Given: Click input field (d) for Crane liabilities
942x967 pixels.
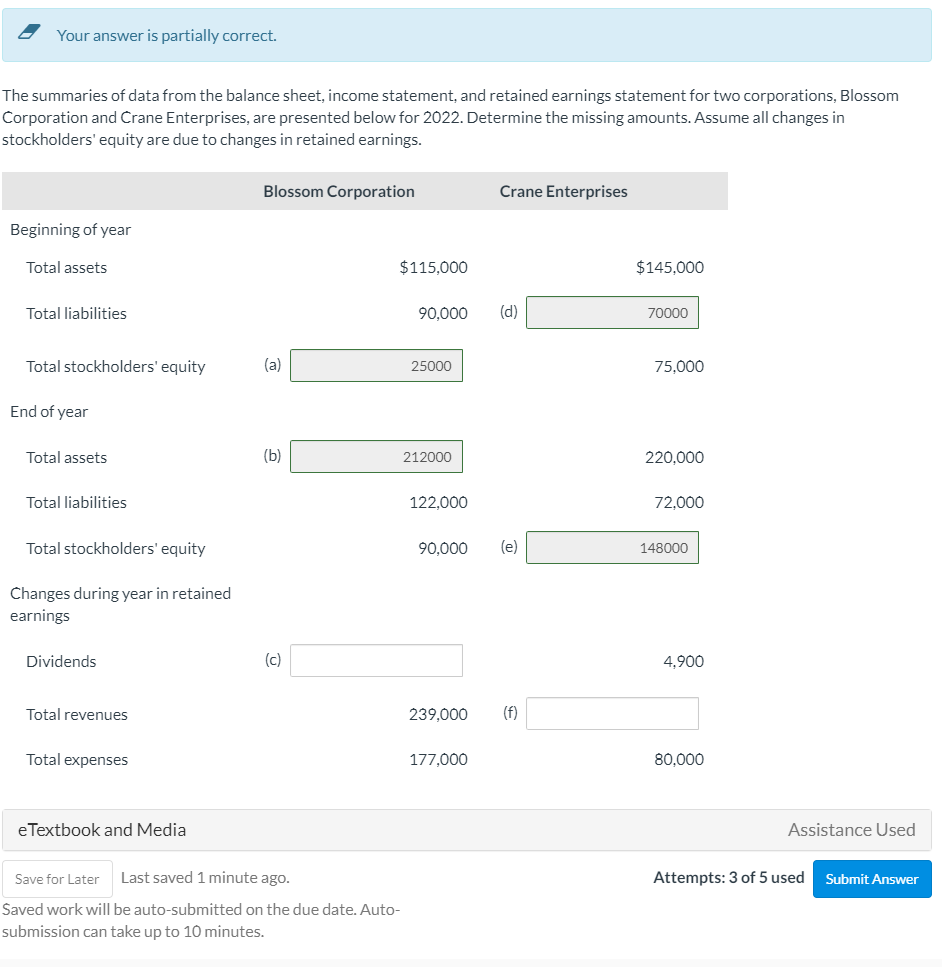Looking at the screenshot, I should click(612, 312).
